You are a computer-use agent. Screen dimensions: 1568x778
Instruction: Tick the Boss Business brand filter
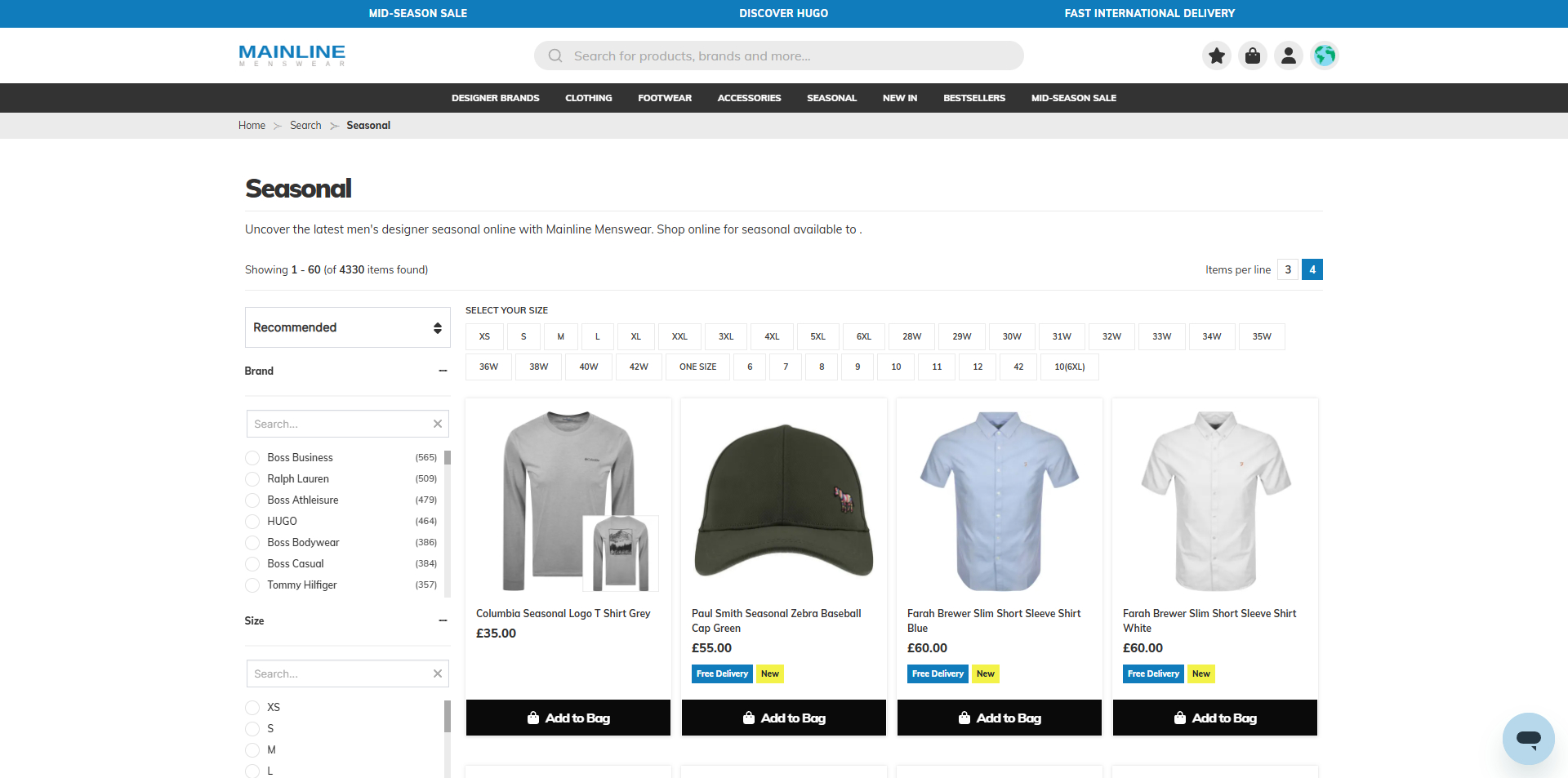(x=252, y=458)
